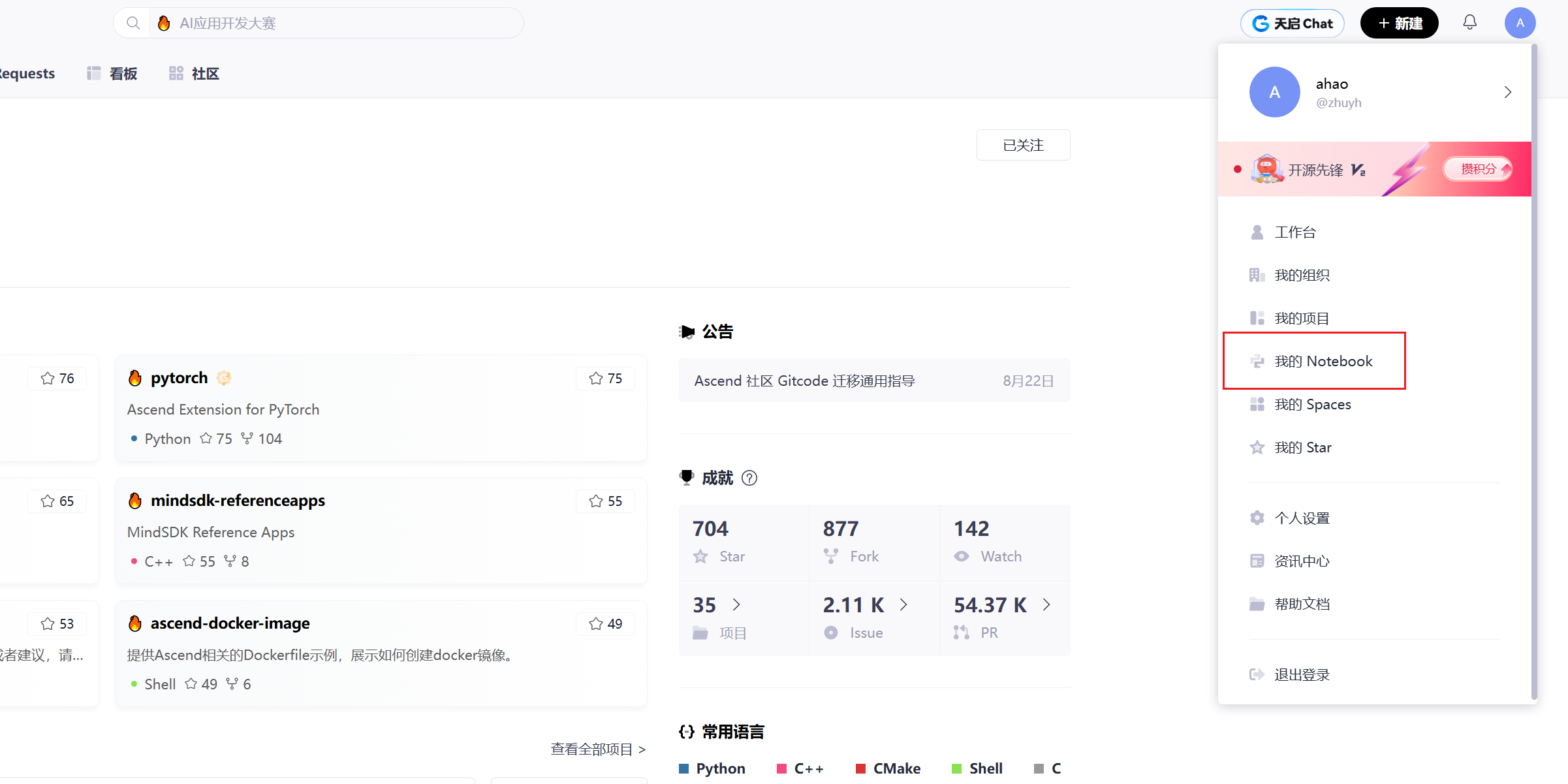Click the 积分 button on 开源先锋 banner

[x=1478, y=169]
